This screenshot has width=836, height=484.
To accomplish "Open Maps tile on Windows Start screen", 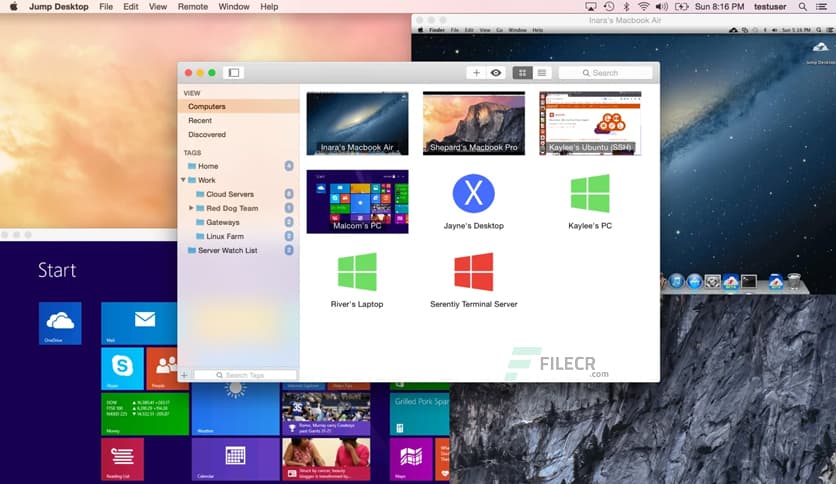I will 411,459.
